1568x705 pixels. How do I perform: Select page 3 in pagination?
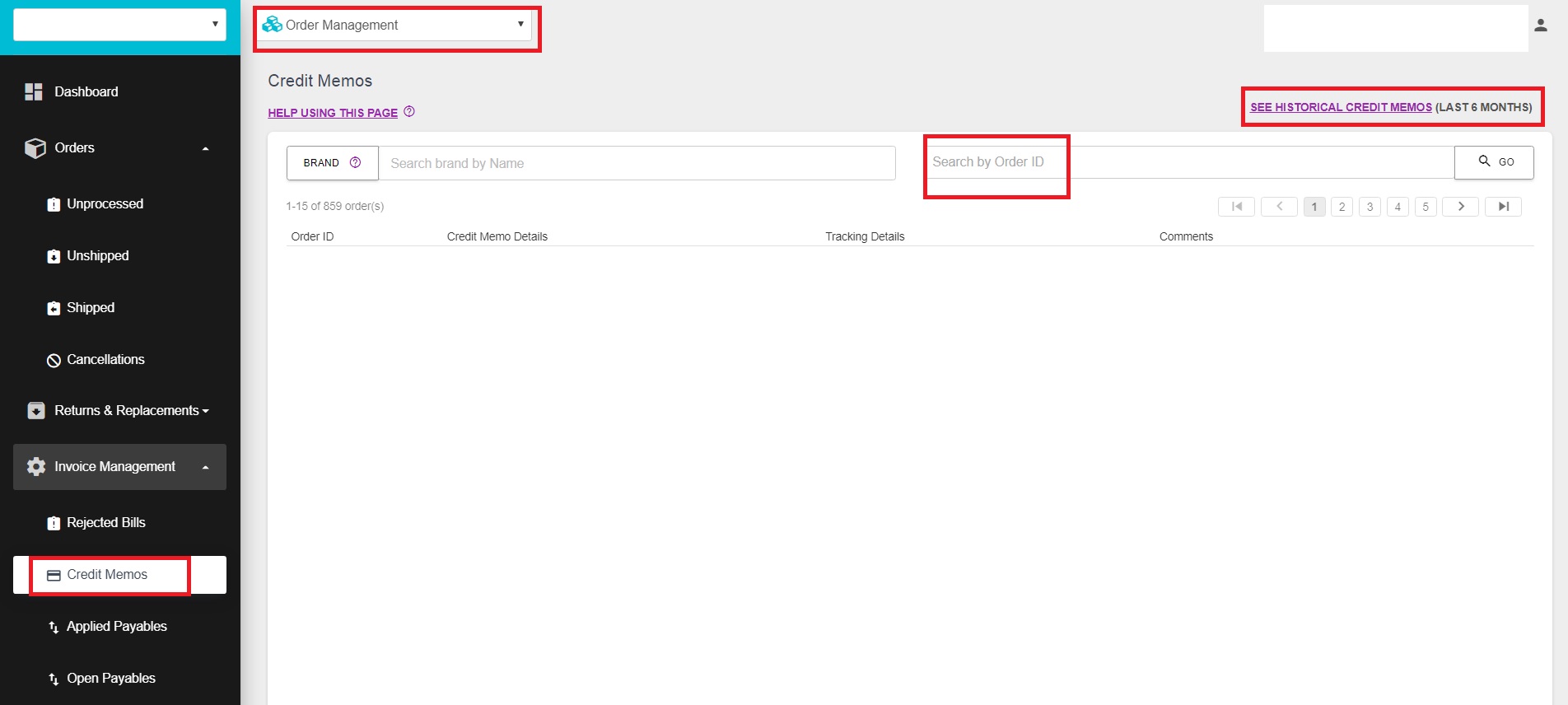(1370, 207)
